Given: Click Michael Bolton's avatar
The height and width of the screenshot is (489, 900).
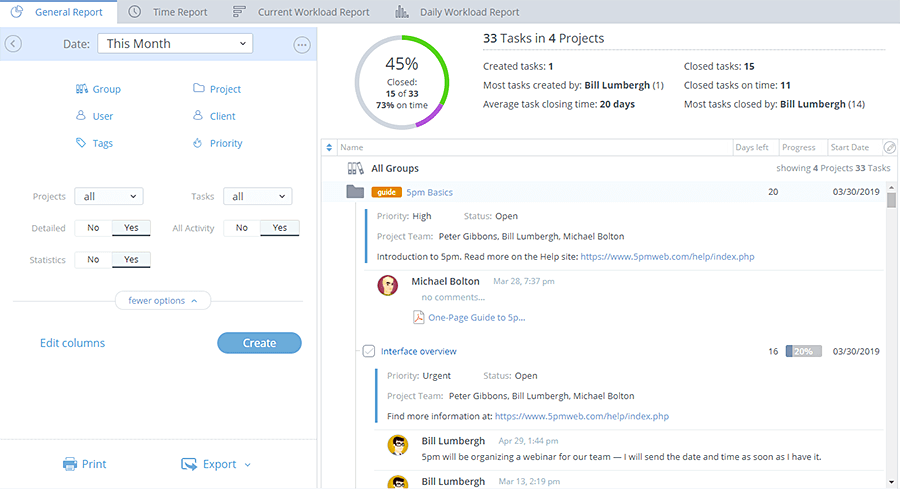Looking at the screenshot, I should tap(388, 287).
